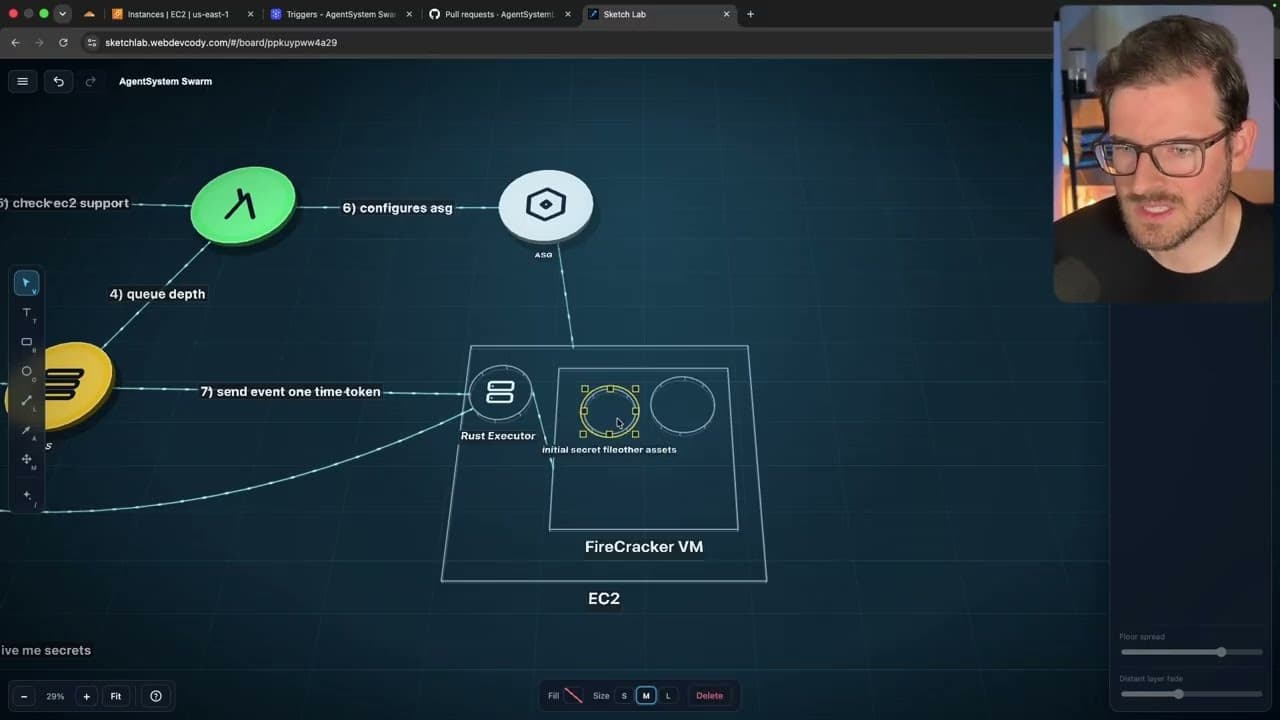Click the Rust Executor label
The height and width of the screenshot is (720, 1280).
(x=498, y=436)
